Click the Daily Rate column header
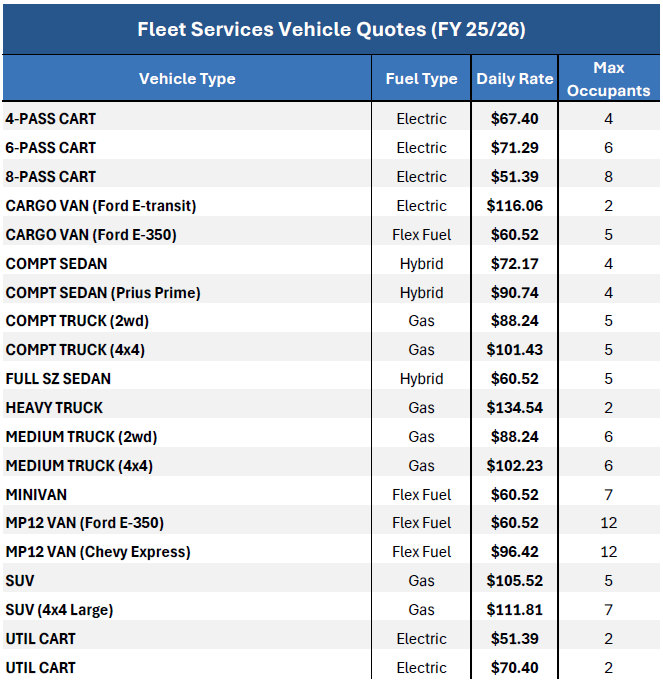663x682 pixels. click(x=515, y=79)
